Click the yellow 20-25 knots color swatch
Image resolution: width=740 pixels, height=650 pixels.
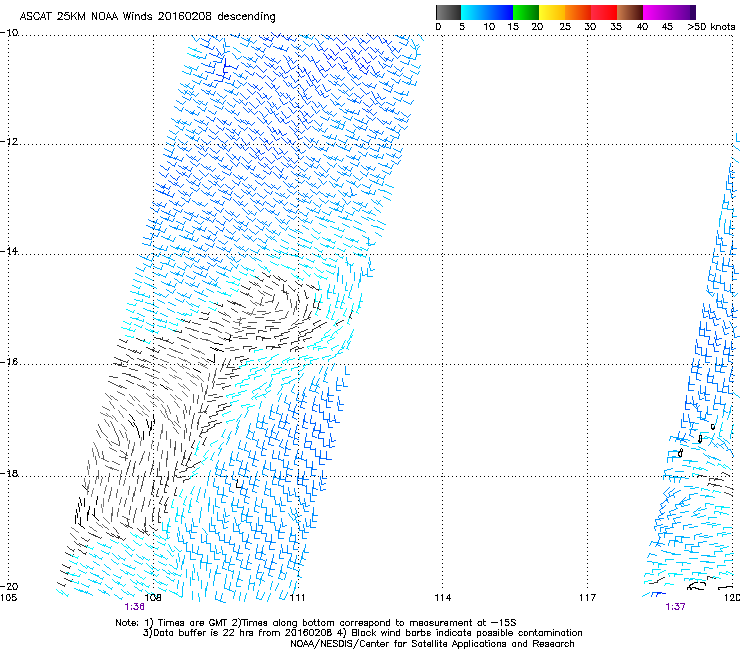(x=552, y=12)
